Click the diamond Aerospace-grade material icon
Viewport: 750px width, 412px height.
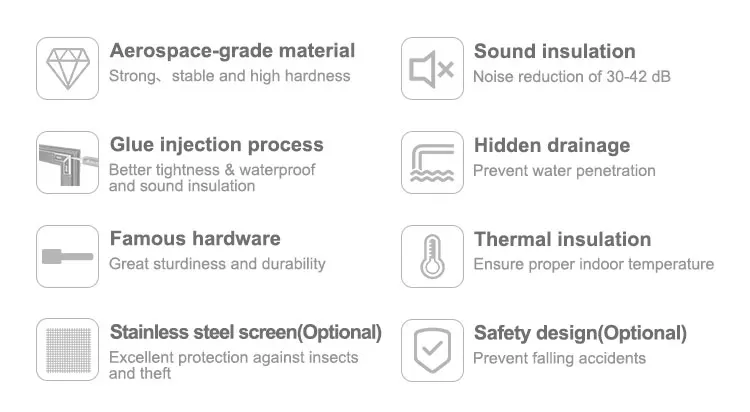pyautogui.click(x=67, y=68)
